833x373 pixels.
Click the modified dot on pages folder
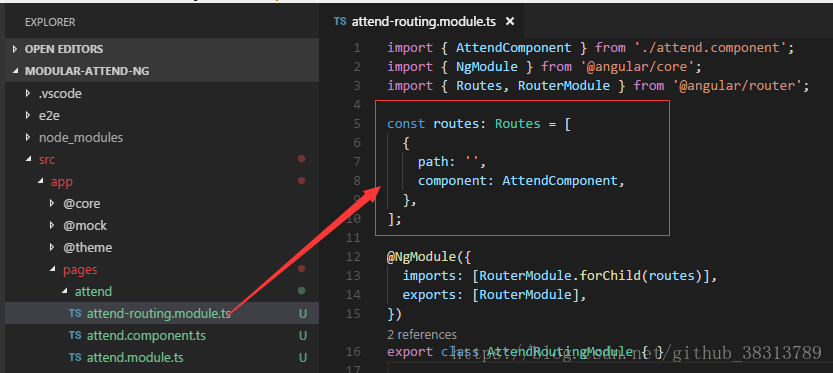click(x=301, y=269)
